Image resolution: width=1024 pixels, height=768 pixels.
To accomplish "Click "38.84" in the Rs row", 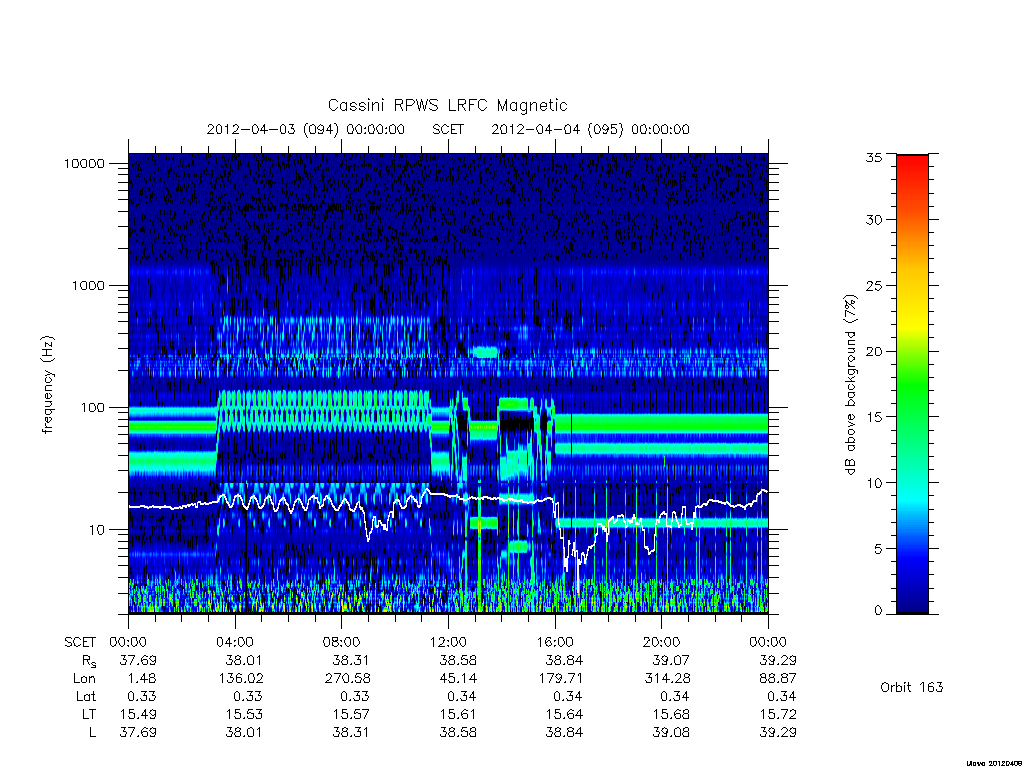I will [x=564, y=660].
